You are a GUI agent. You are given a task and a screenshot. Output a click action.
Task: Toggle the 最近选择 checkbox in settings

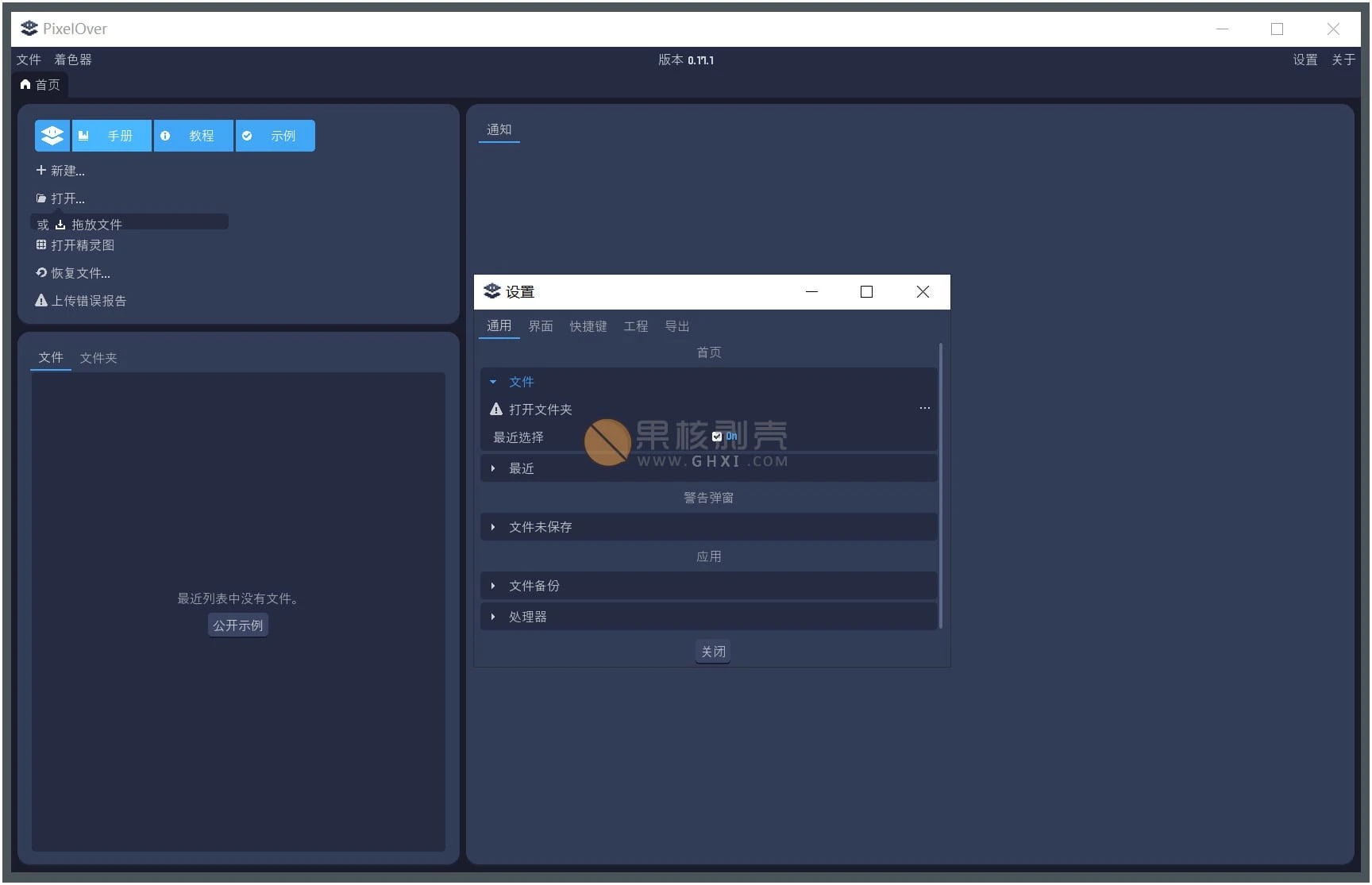click(718, 437)
